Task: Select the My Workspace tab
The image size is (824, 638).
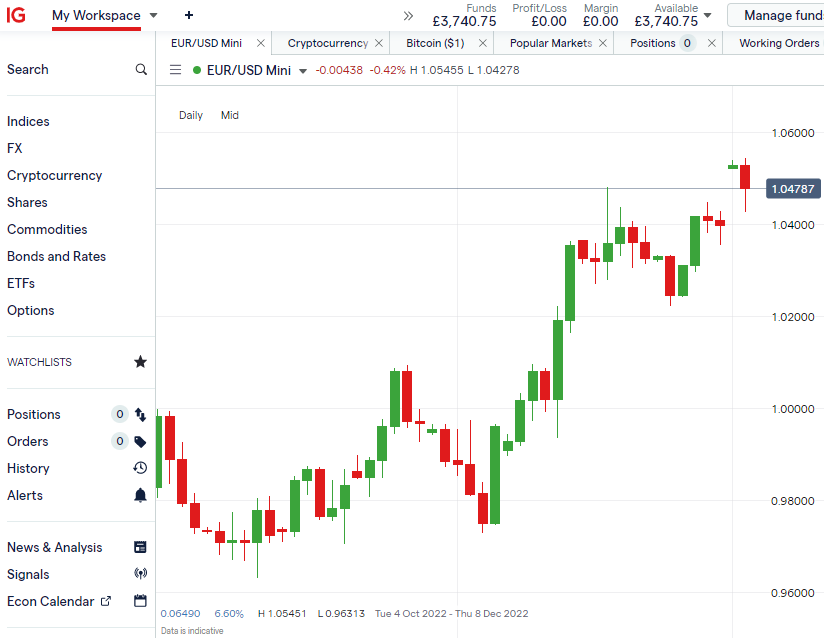Action: tap(96, 16)
